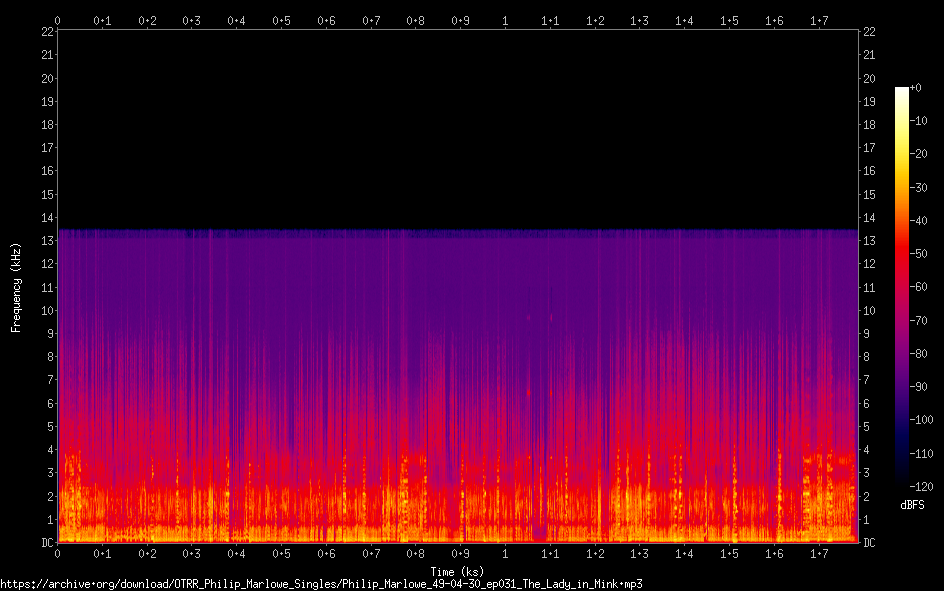
Task: Click the 0.5 marker on bottom time axis
Action: [281, 554]
